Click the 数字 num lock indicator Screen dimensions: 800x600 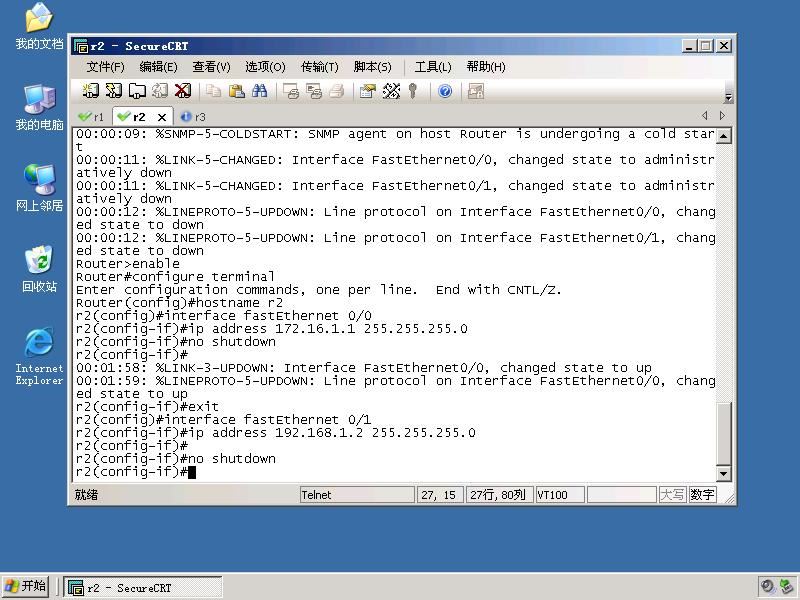(x=702, y=494)
